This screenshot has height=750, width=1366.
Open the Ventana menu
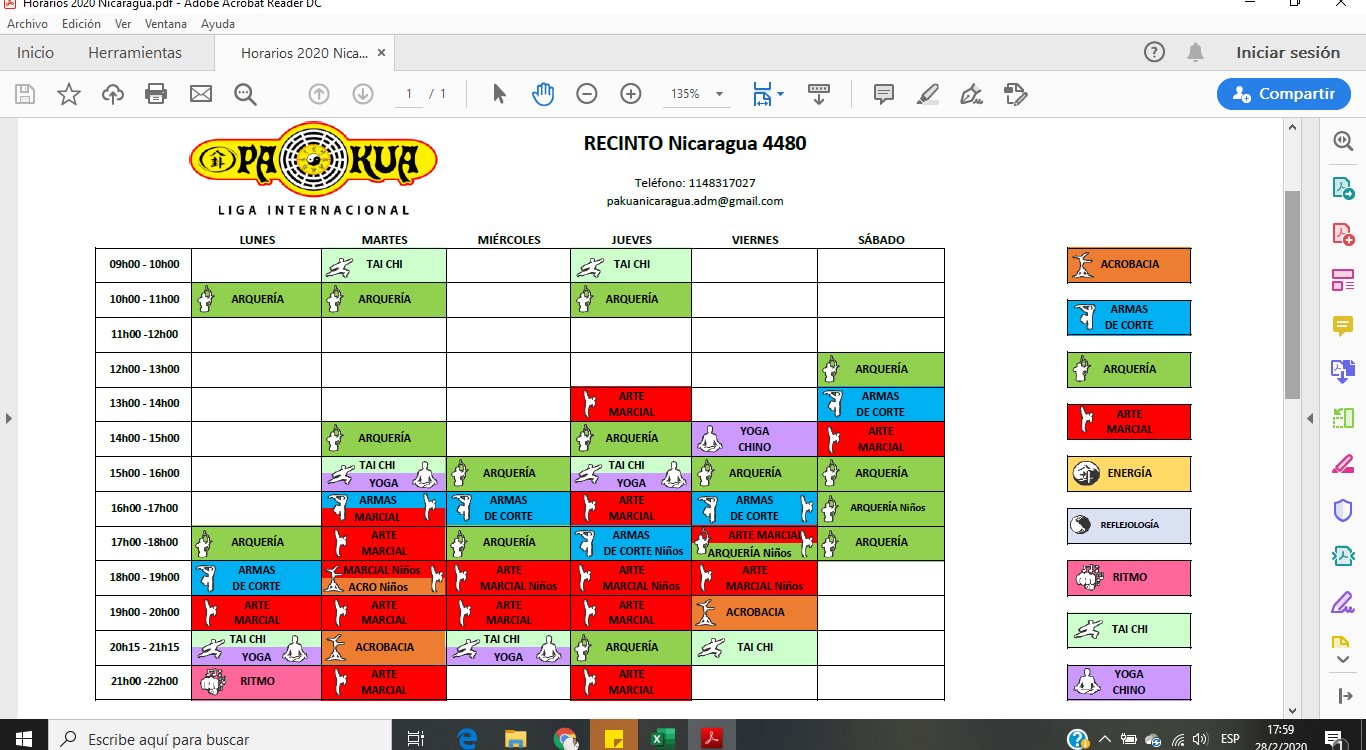[x=165, y=24]
